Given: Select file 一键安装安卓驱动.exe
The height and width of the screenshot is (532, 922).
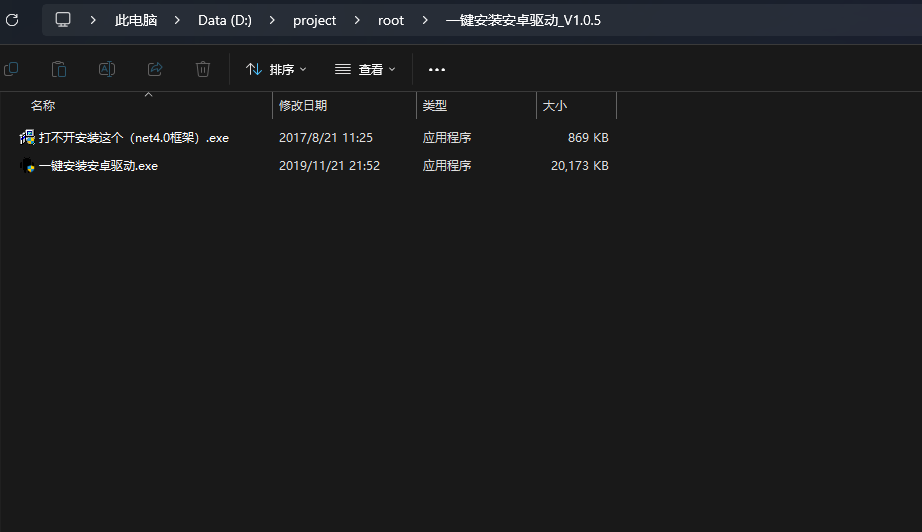Looking at the screenshot, I should point(98,166).
